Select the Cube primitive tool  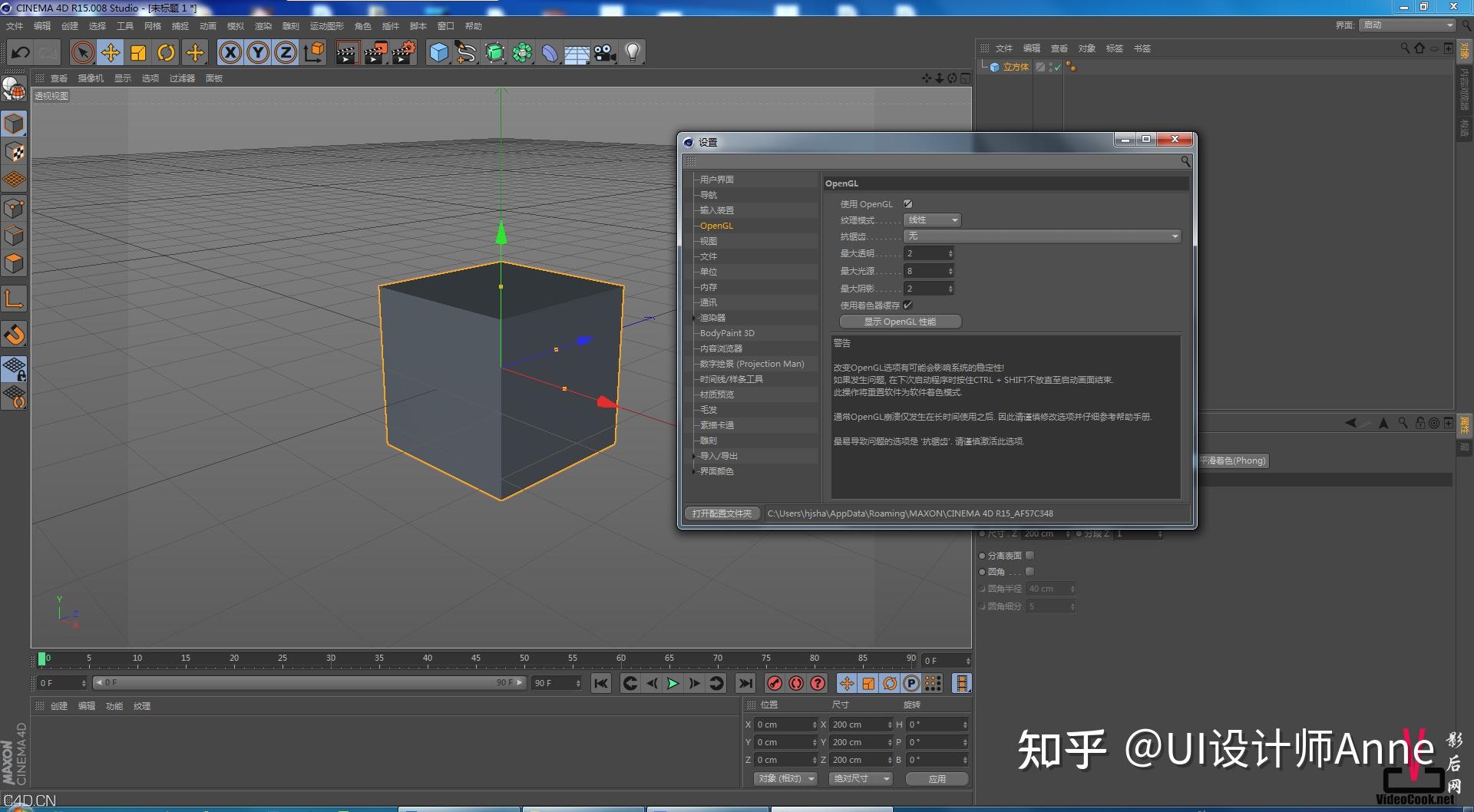point(437,52)
